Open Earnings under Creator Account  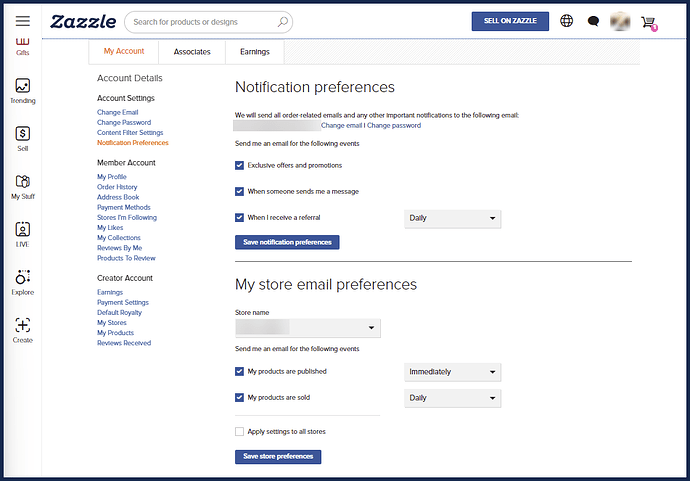click(110, 292)
